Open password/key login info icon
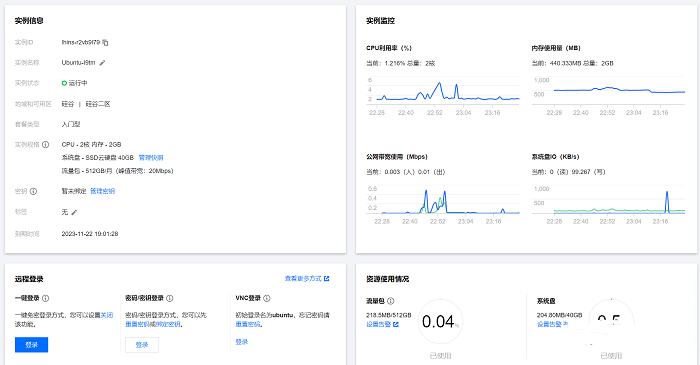 [x=170, y=298]
